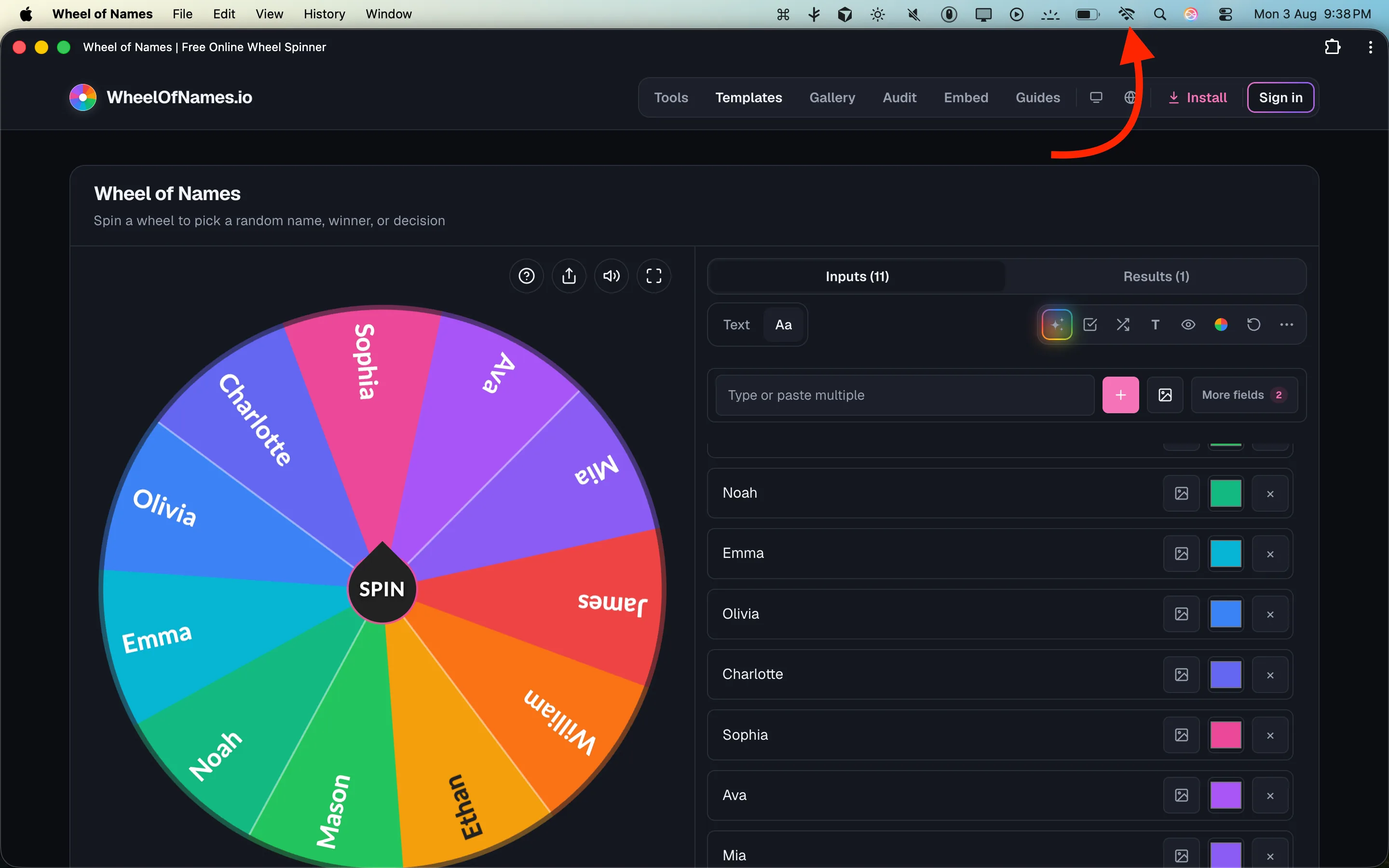
Task: Open the green color swatch for Noah
Action: (1226, 493)
